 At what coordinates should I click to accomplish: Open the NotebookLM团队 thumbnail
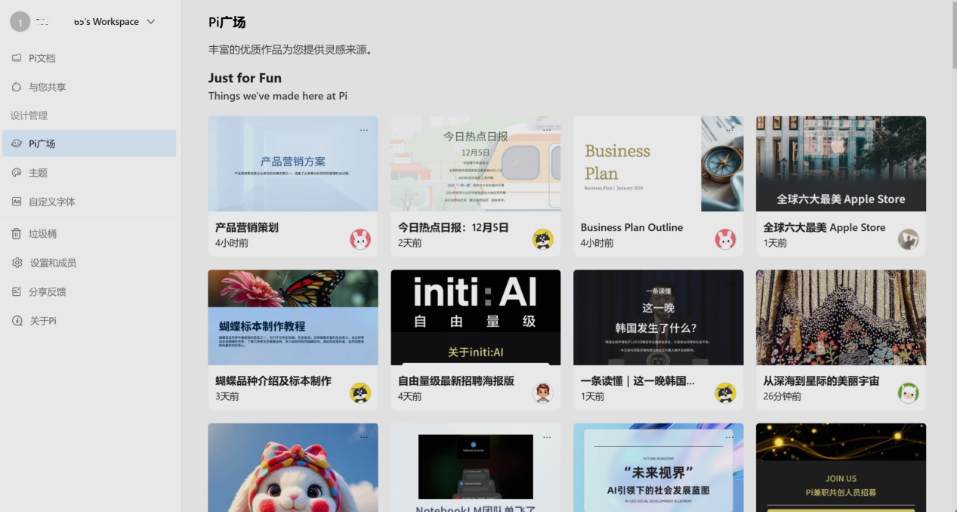475,467
